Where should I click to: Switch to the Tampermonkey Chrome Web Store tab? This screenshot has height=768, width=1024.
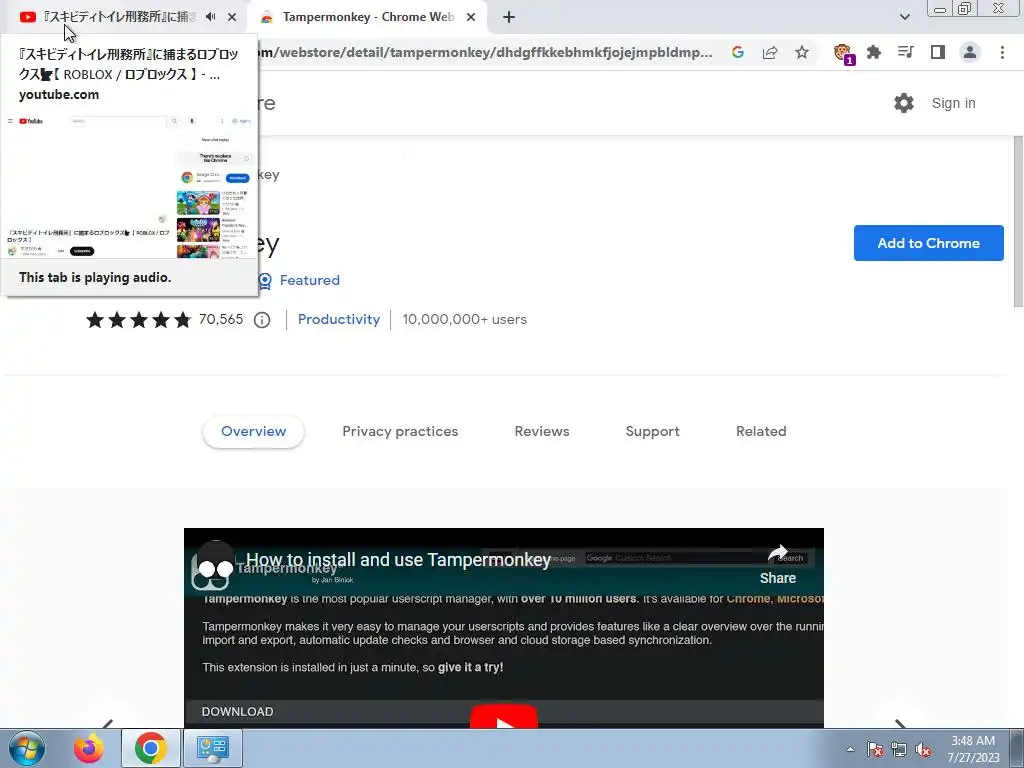(x=368, y=17)
